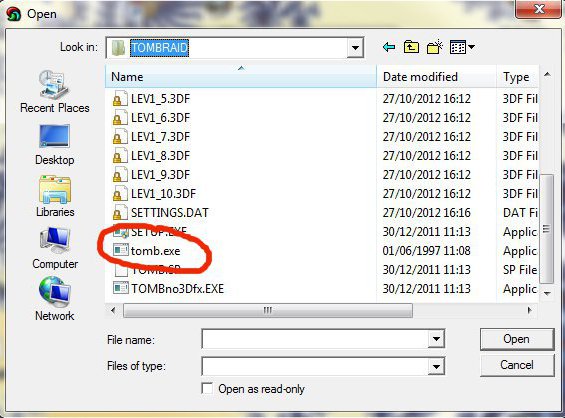Create a new folder icon
565x418 pixels.
pos(435,47)
